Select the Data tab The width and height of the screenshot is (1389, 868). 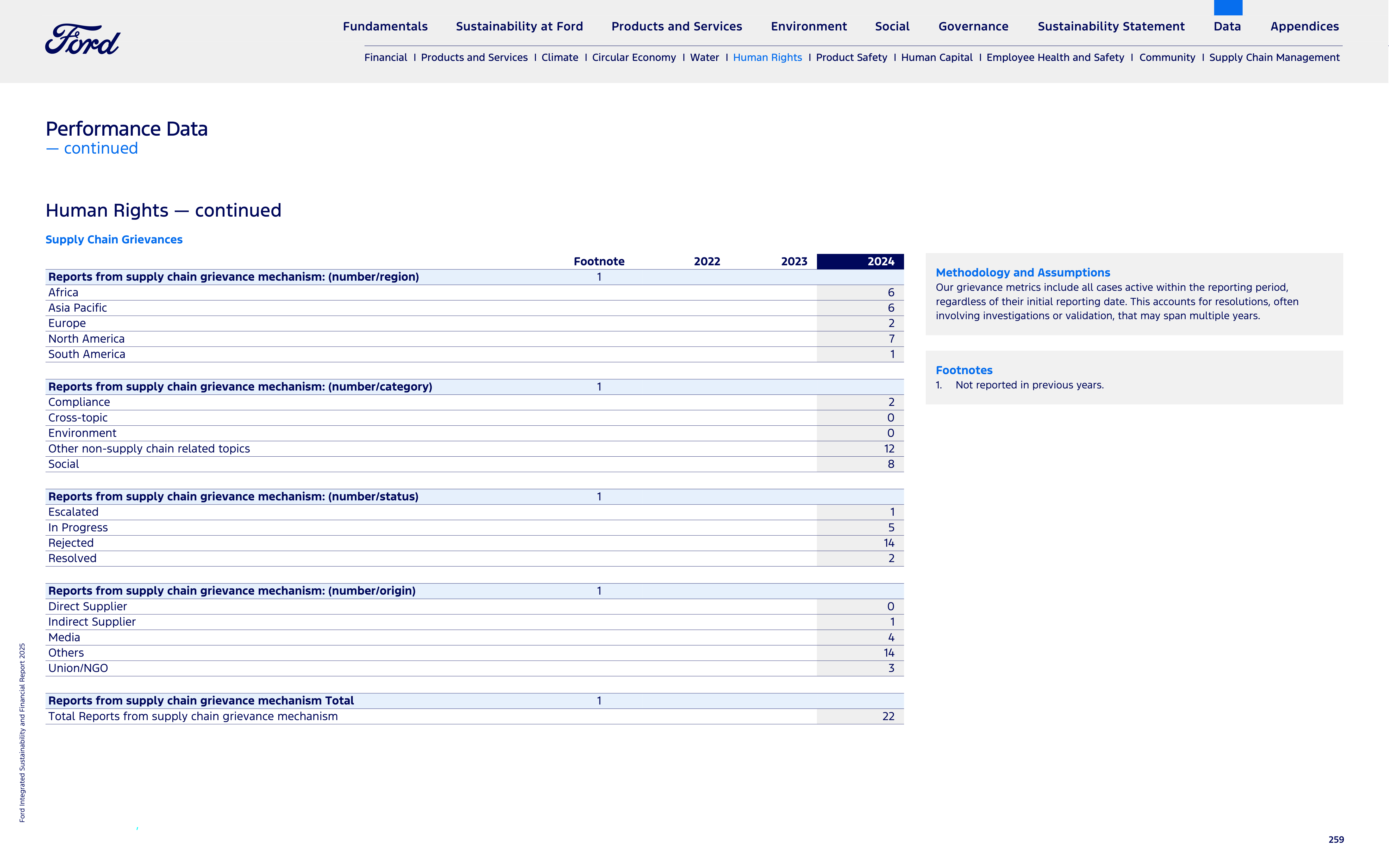click(x=1227, y=26)
